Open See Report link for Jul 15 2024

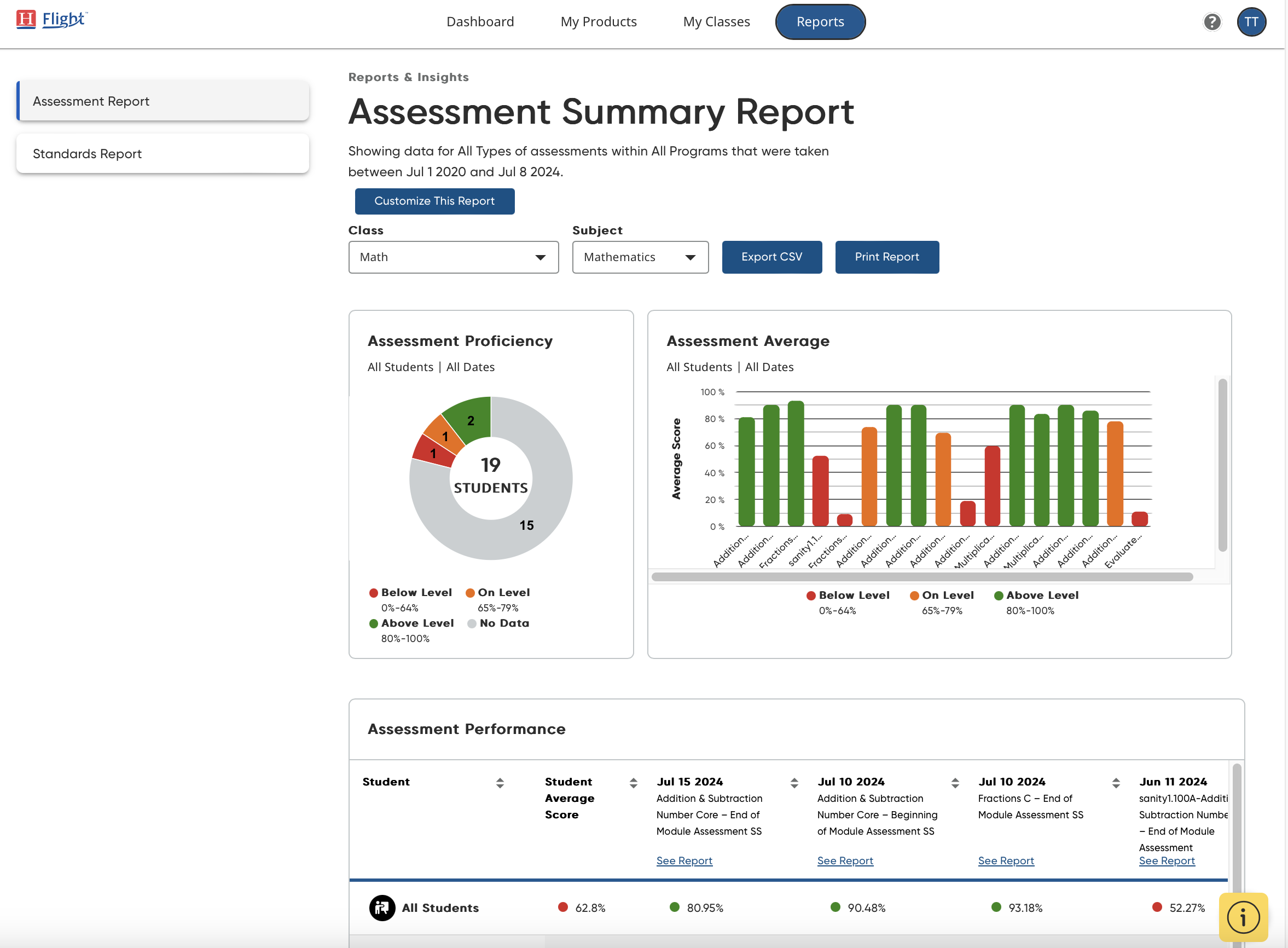pyautogui.click(x=684, y=861)
